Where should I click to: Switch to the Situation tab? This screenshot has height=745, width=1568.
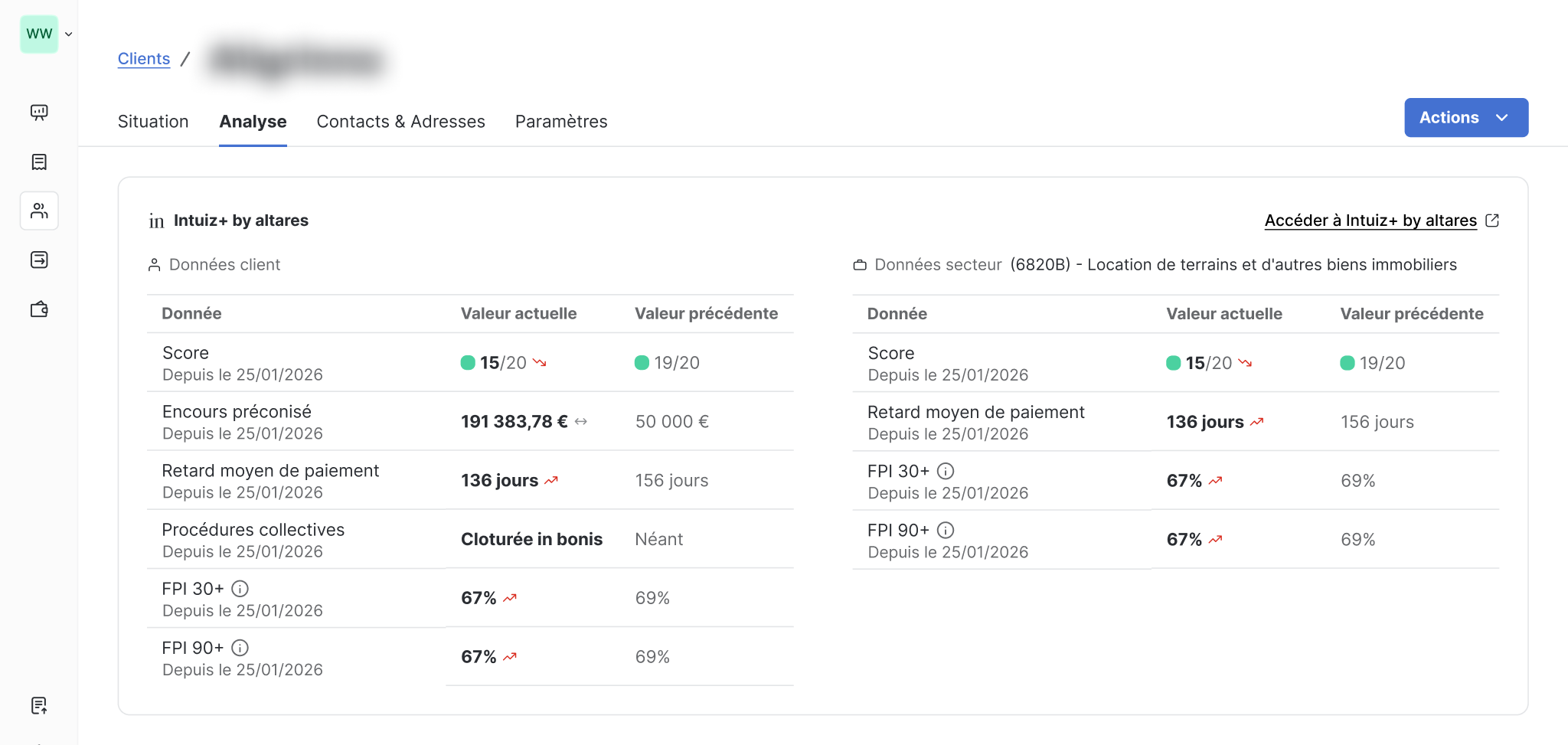pos(152,121)
